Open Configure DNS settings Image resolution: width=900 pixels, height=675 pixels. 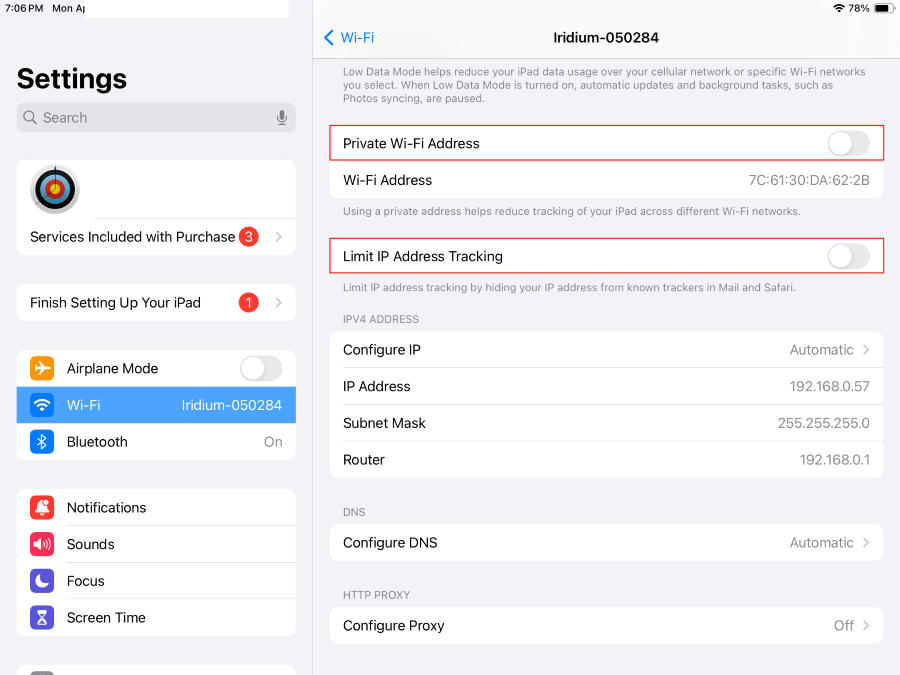[606, 543]
